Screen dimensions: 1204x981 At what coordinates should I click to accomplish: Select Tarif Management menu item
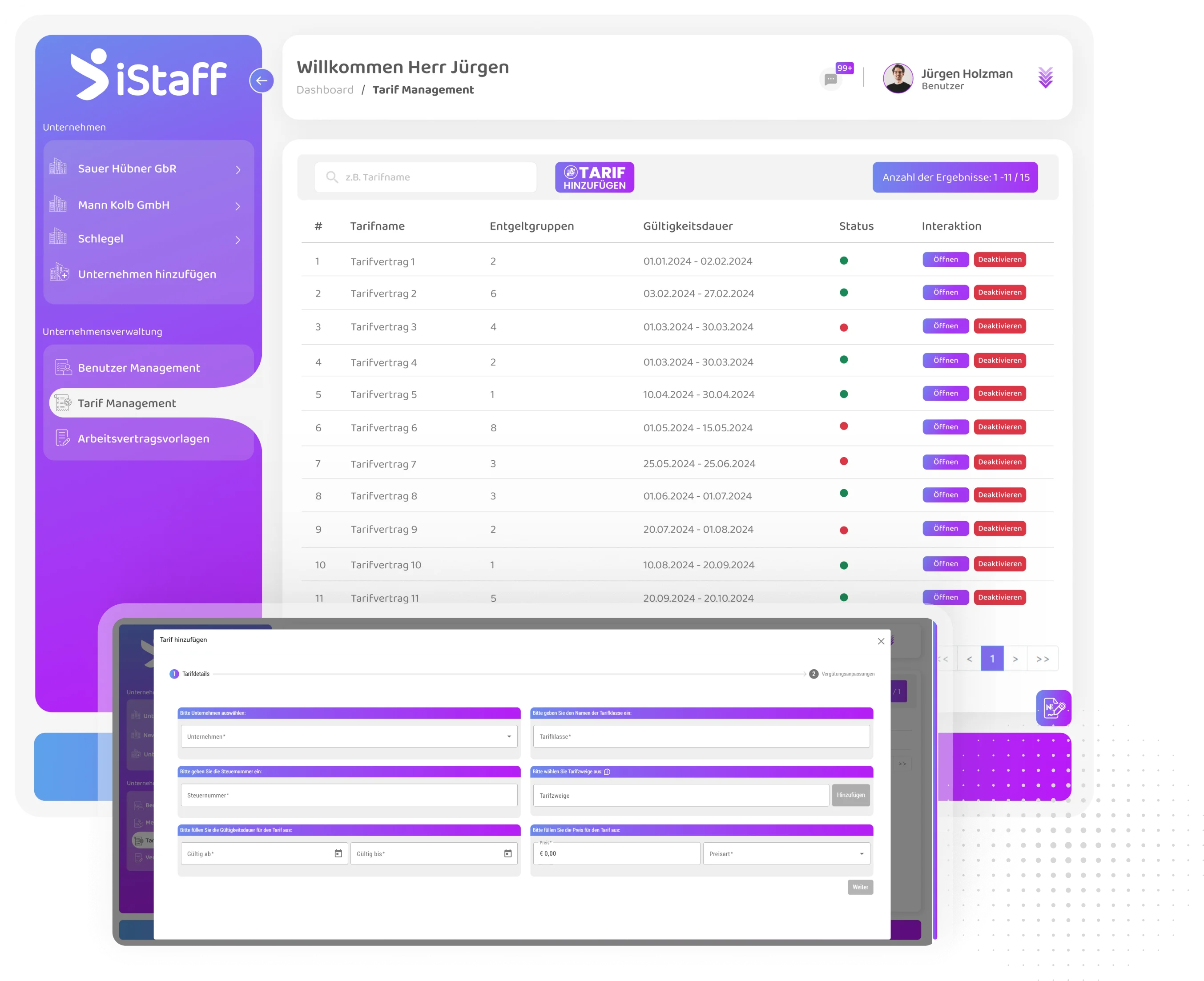[127, 403]
